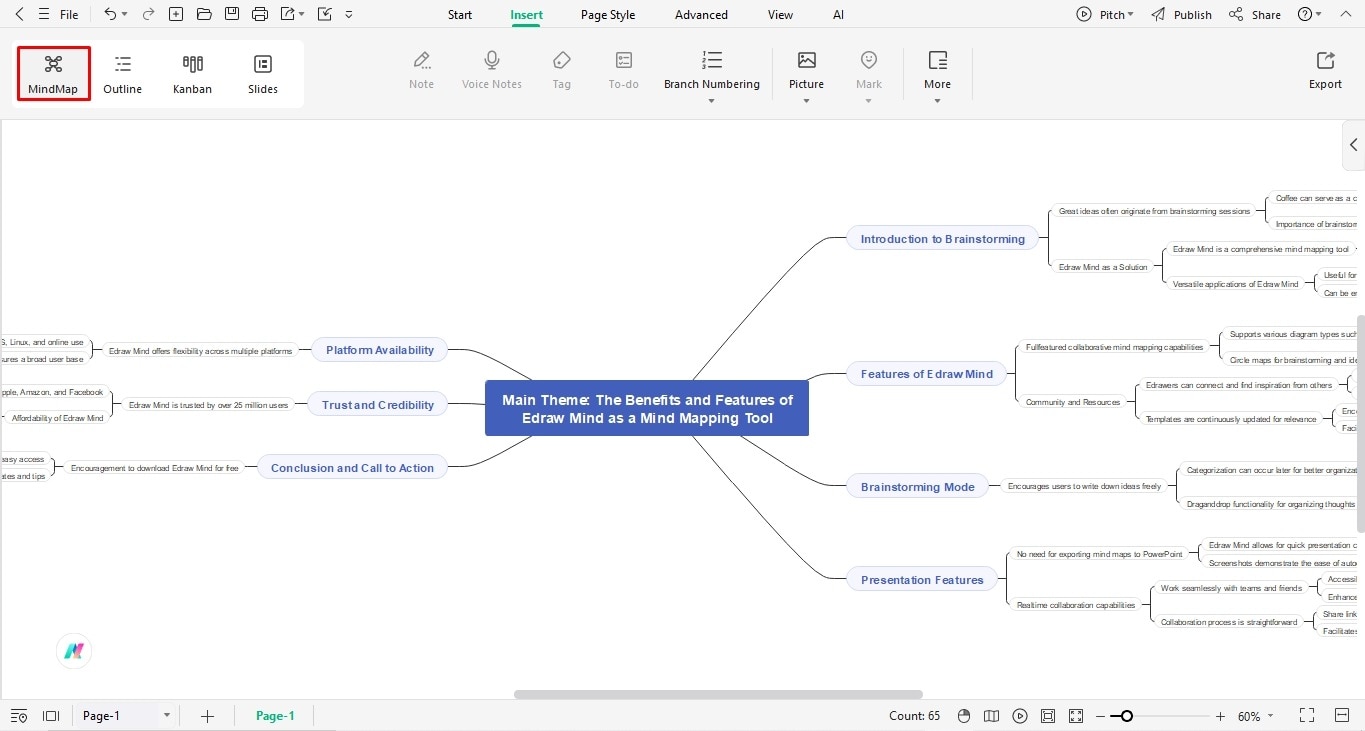Click the Share button
The width and height of the screenshot is (1365, 731).
click(1255, 15)
